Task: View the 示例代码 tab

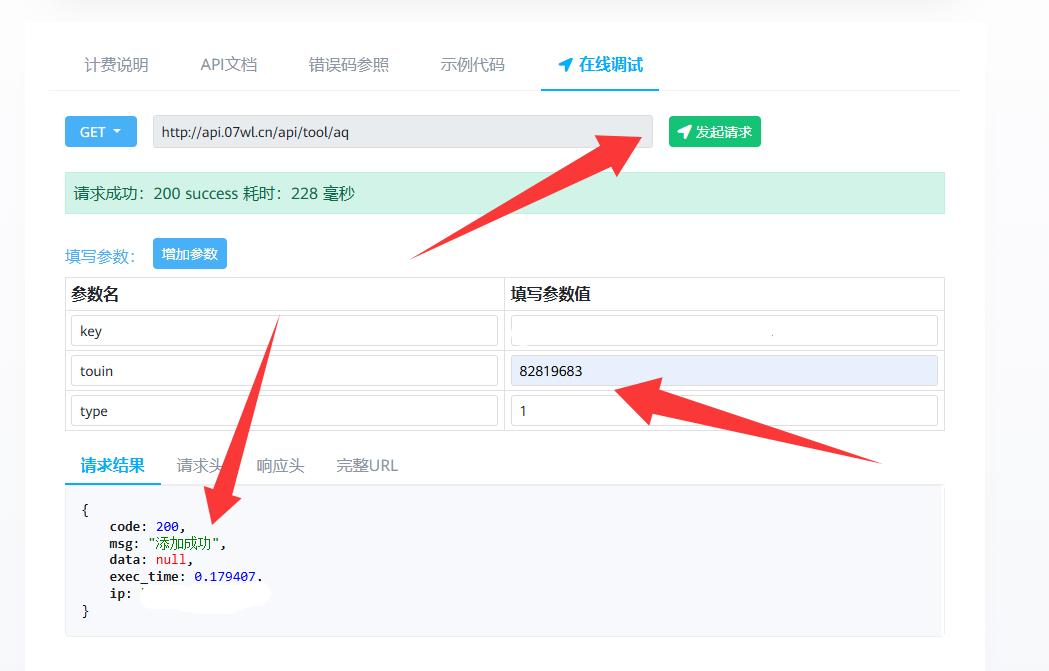Action: [472, 65]
